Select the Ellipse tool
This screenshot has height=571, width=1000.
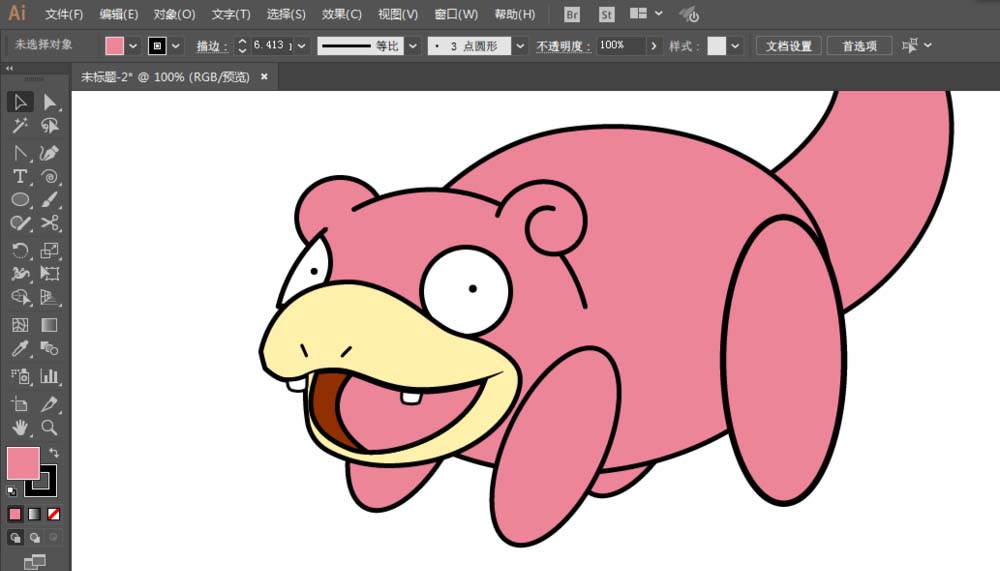click(x=20, y=200)
